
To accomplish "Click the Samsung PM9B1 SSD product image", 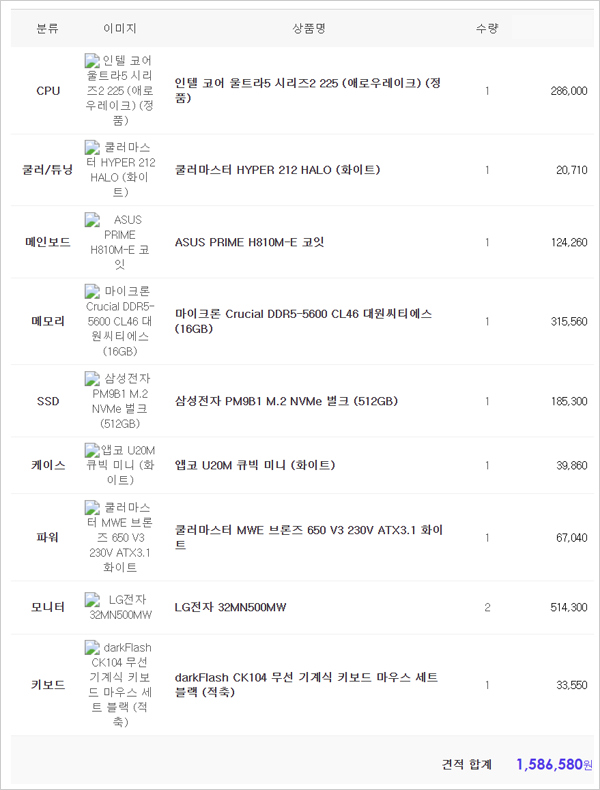I will coord(120,401).
